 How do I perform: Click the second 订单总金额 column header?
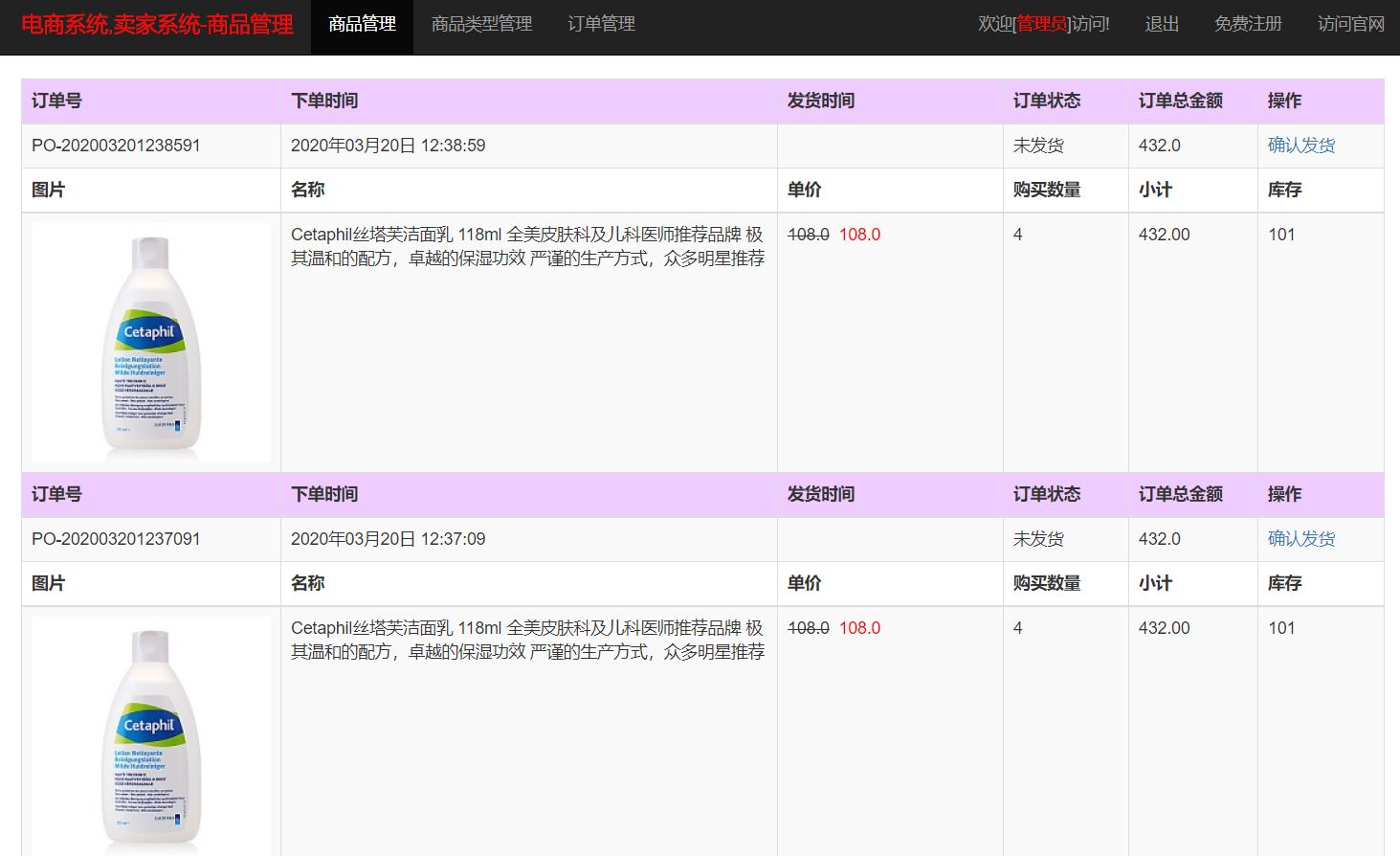1181,494
